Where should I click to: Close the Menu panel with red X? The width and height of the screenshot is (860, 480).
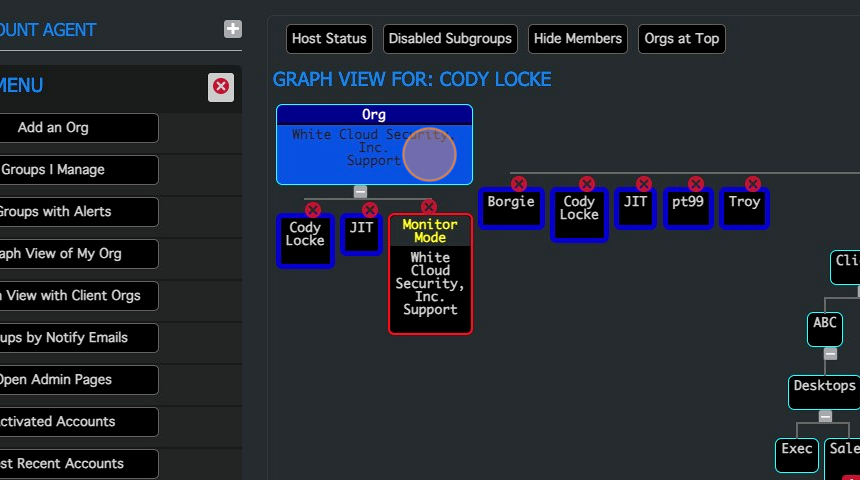pos(221,87)
